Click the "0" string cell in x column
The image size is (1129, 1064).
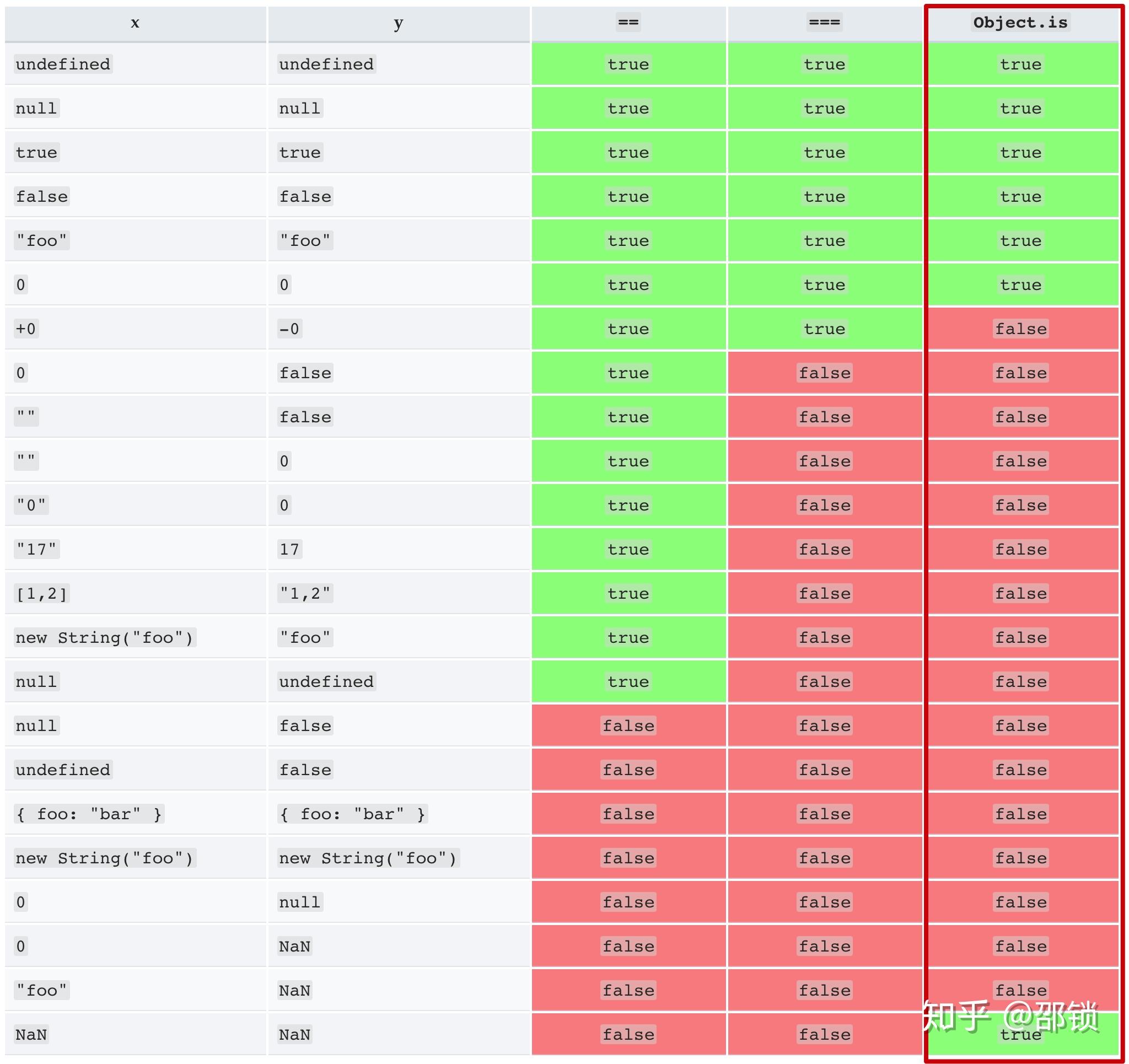click(x=31, y=505)
